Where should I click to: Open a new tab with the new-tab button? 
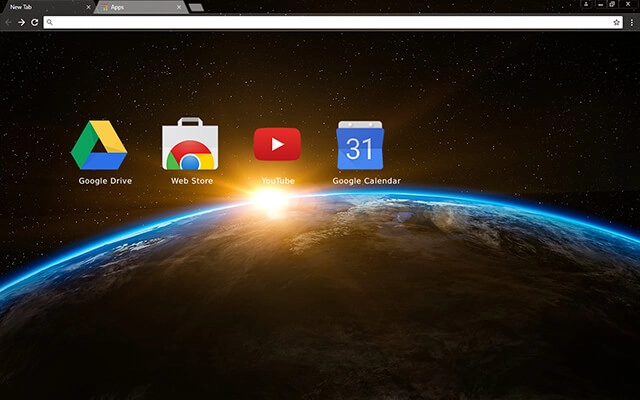click(196, 7)
